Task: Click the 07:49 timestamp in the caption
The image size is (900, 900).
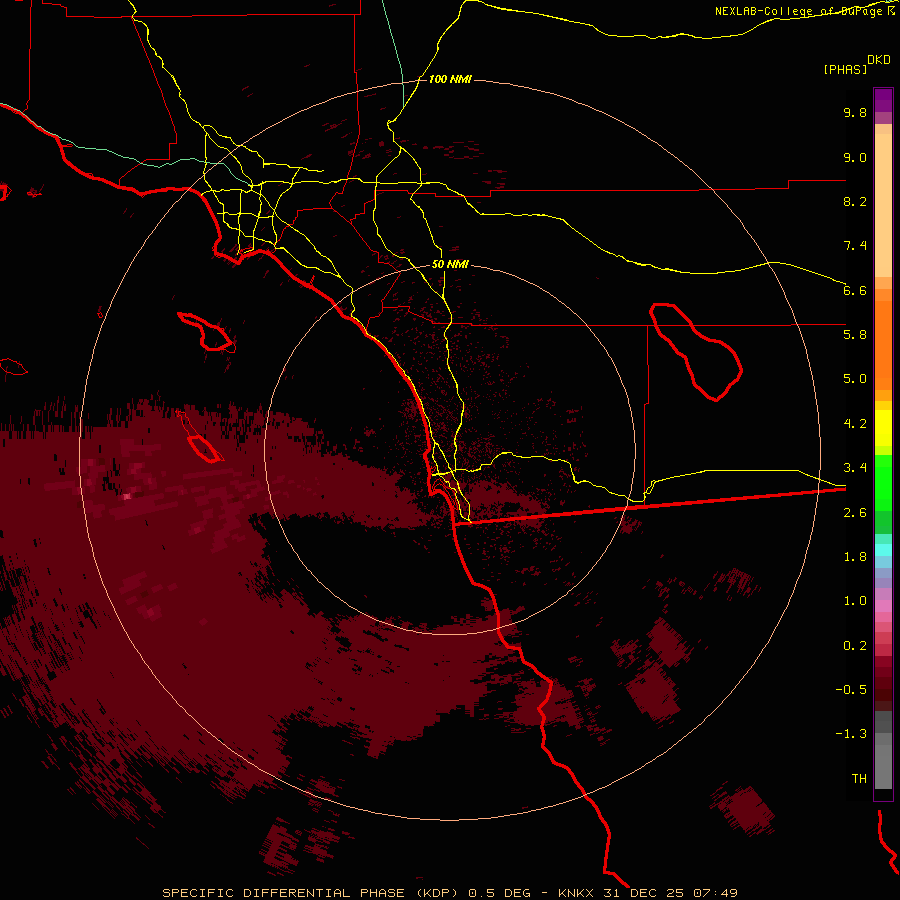Action: pos(715,893)
